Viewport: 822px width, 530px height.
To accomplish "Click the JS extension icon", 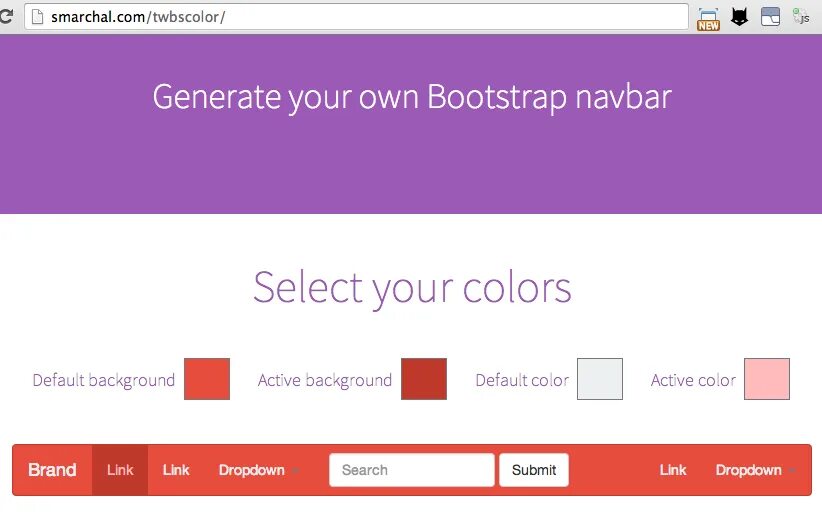I will (x=801, y=16).
